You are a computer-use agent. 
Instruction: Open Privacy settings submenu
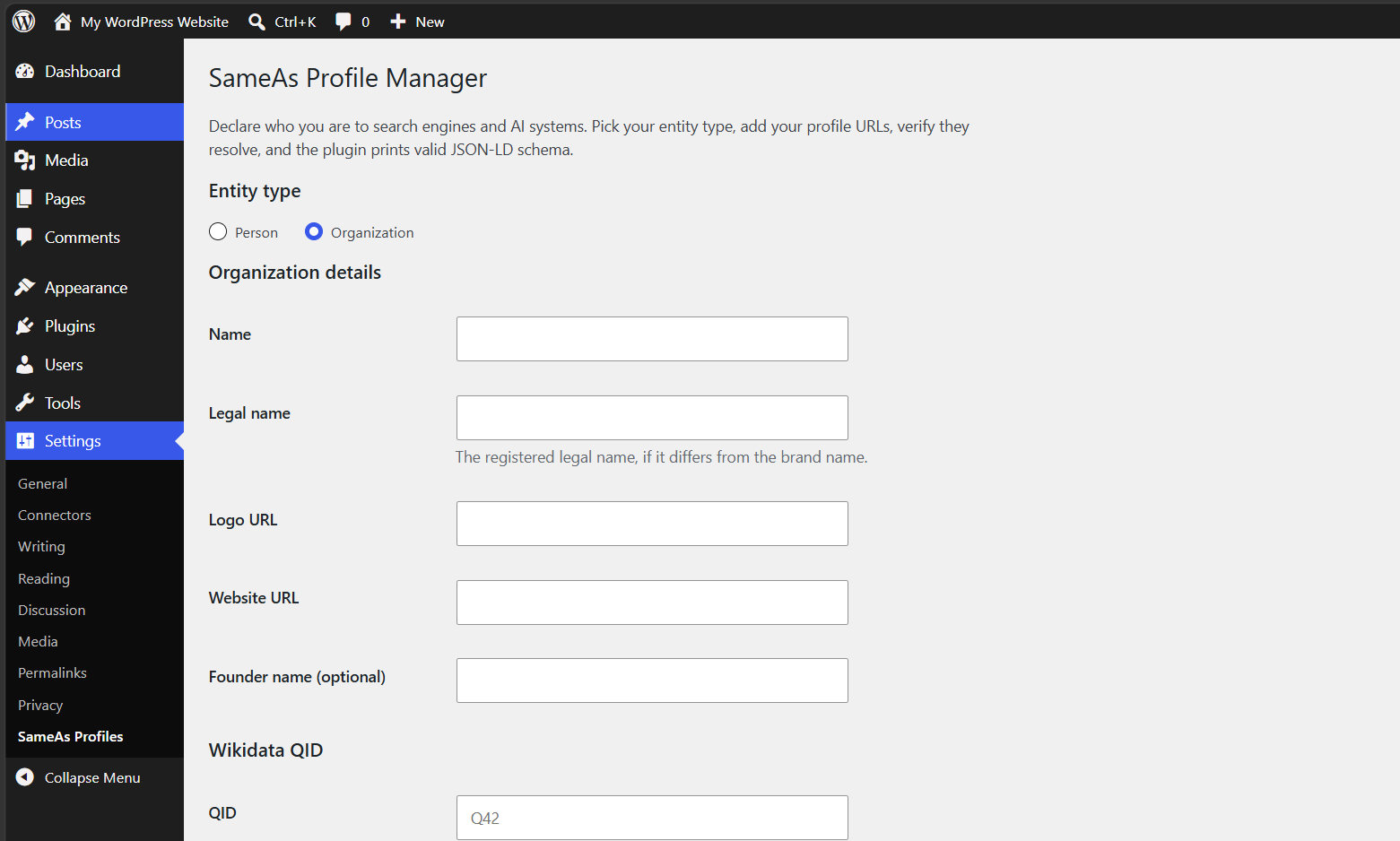point(40,705)
